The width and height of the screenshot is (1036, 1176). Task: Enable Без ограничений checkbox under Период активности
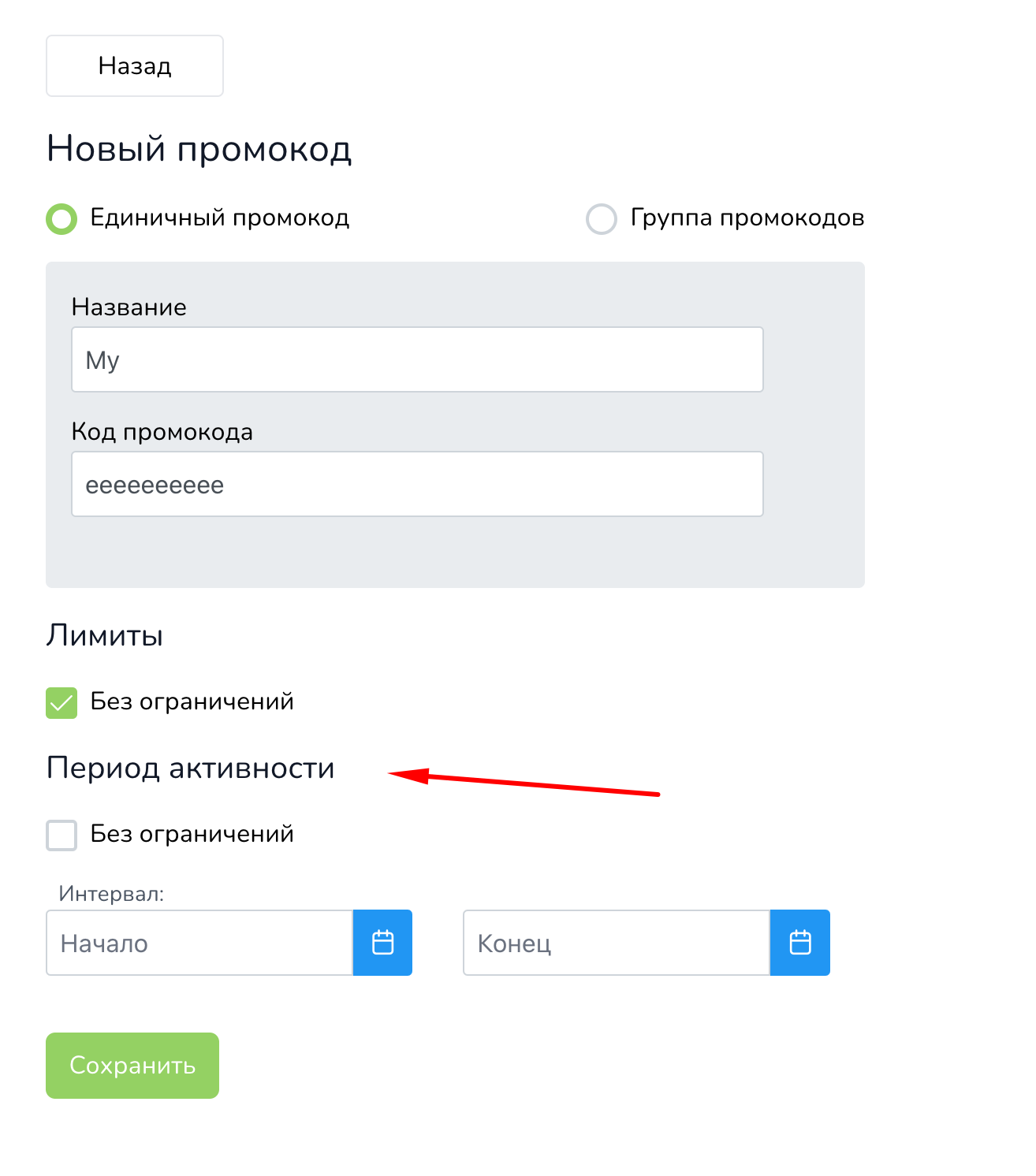tap(61, 835)
